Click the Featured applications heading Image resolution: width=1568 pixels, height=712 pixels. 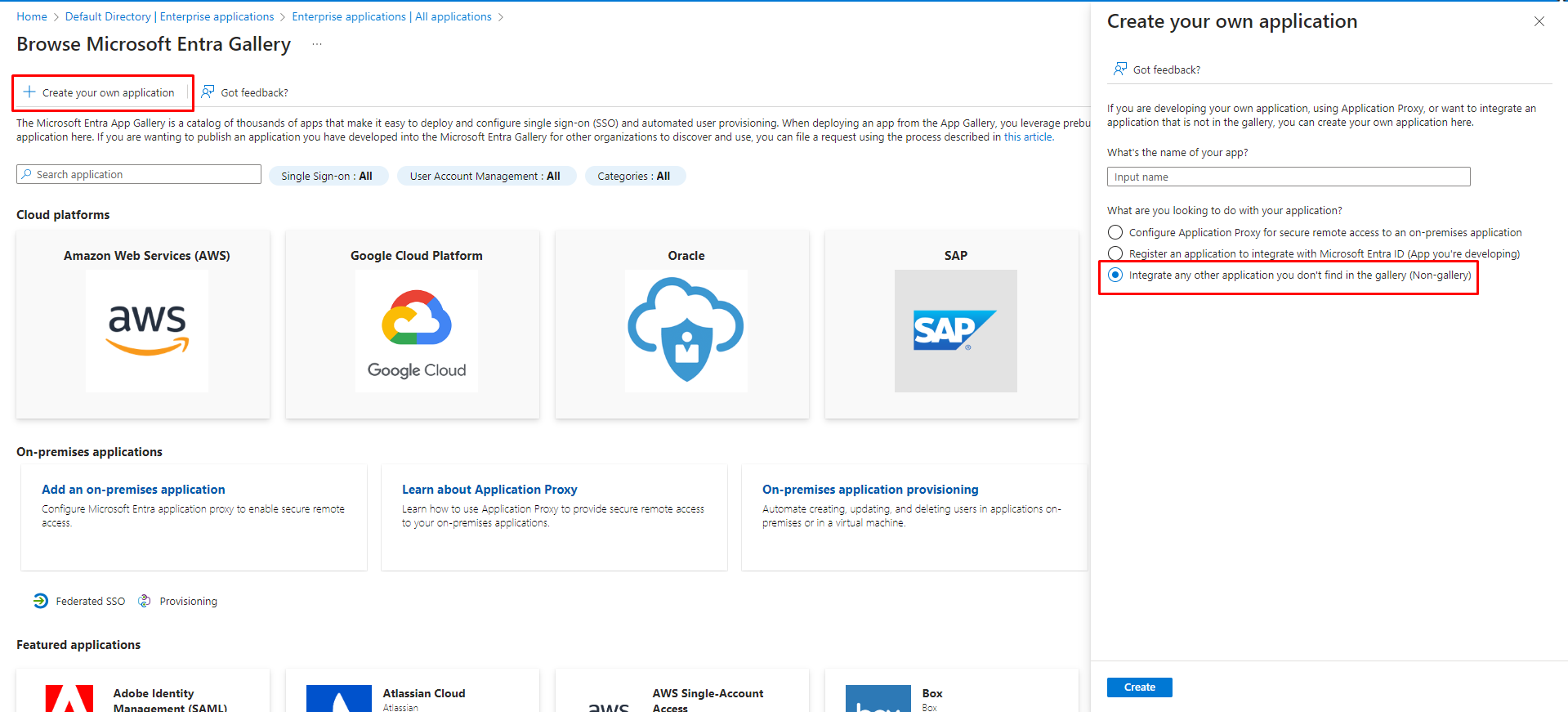tap(78, 644)
